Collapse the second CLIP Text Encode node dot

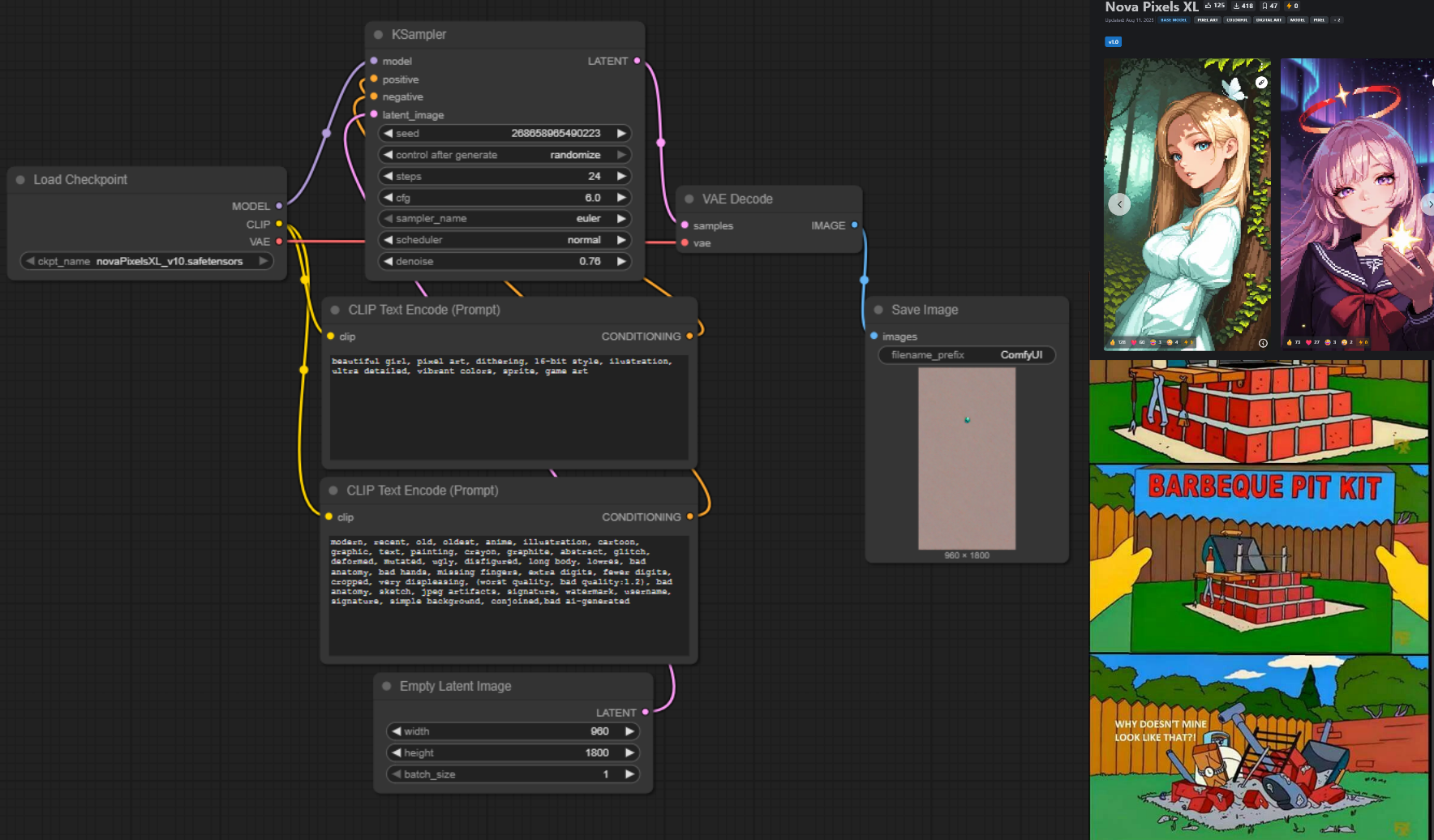[333, 491]
